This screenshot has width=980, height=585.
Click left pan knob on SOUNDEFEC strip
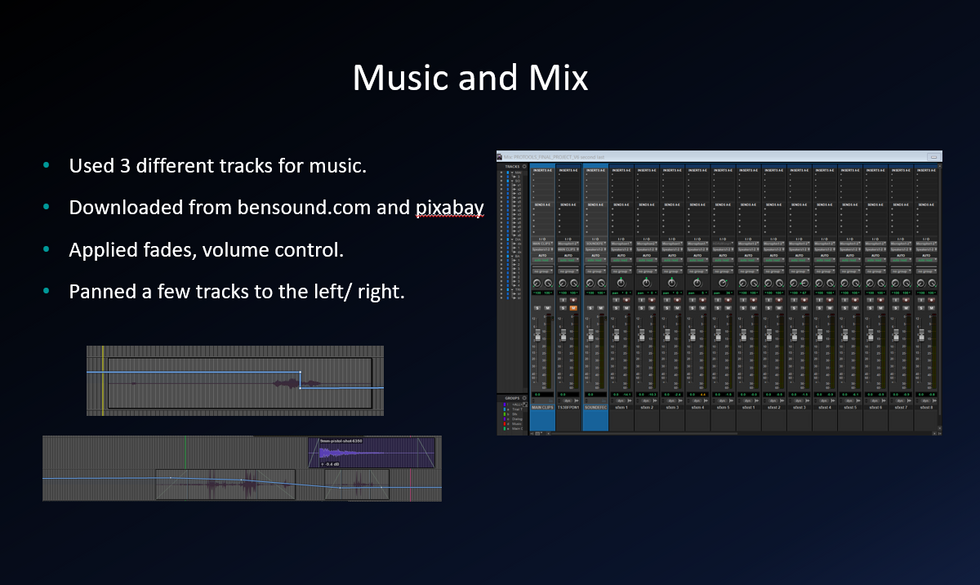click(590, 283)
